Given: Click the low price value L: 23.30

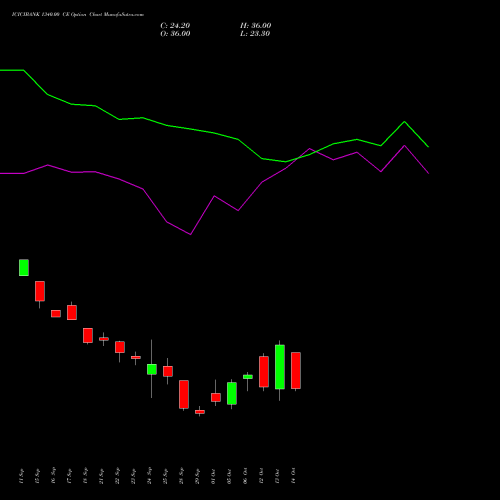Looking at the screenshot, I should [255, 34].
